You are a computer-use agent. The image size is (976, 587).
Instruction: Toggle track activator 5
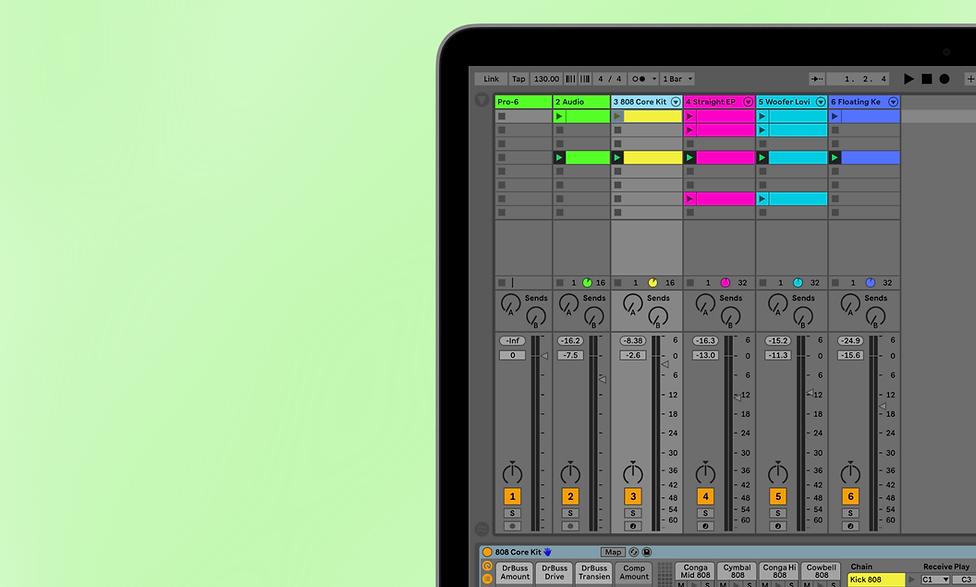tap(777, 496)
